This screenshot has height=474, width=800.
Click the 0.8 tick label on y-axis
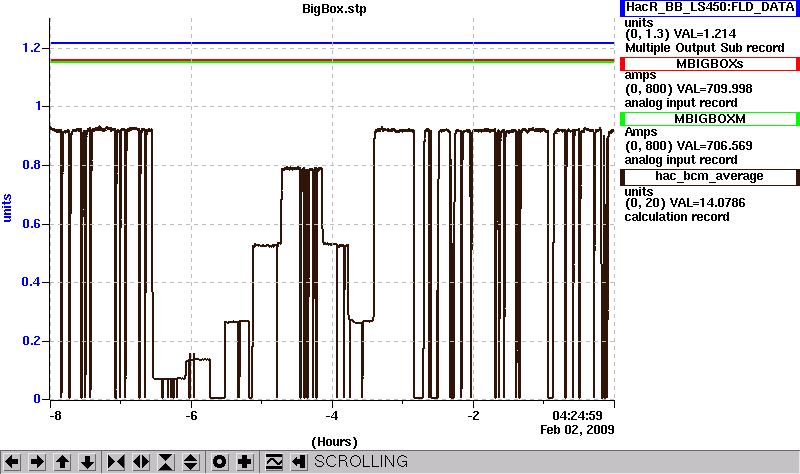pyautogui.click(x=31, y=165)
